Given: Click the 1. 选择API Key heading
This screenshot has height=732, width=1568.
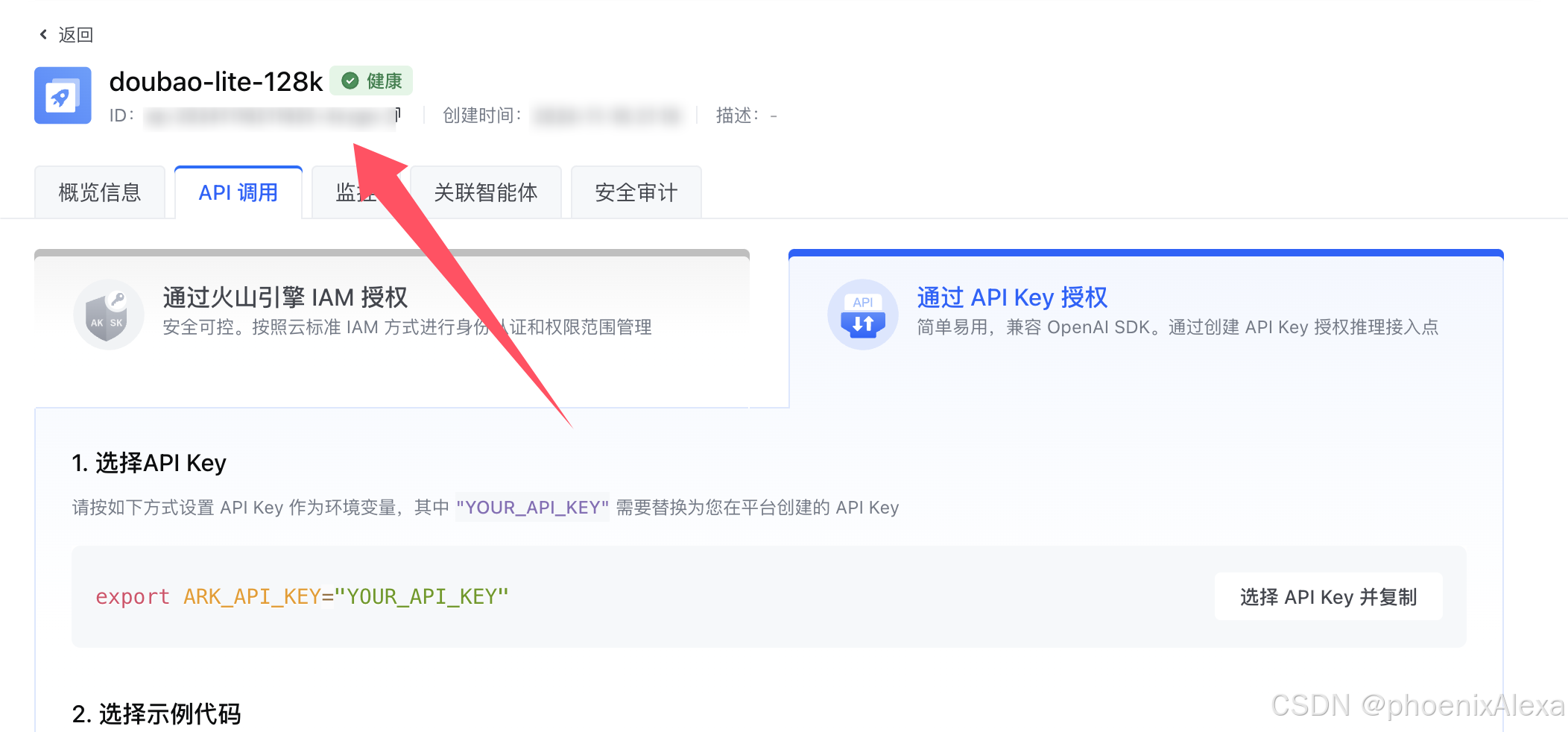Looking at the screenshot, I should 149,463.
